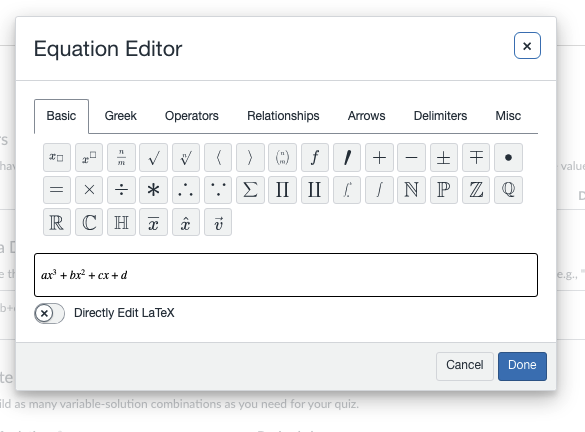Insert the summation sigma symbol
The height and width of the screenshot is (432, 585).
250,190
